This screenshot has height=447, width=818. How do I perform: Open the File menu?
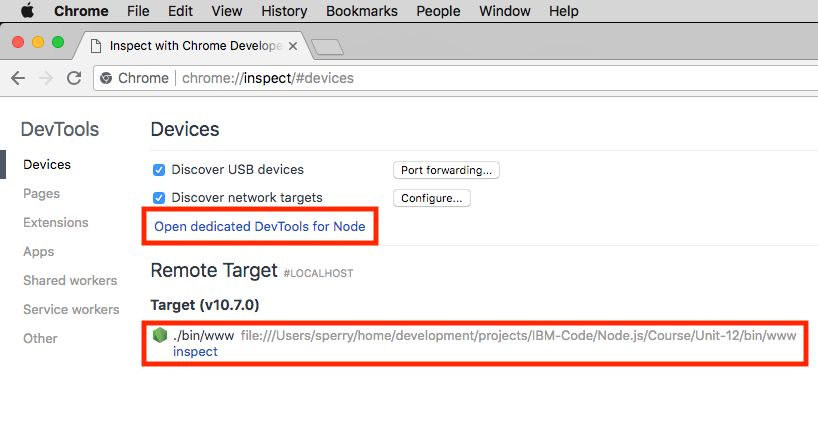[x=138, y=11]
